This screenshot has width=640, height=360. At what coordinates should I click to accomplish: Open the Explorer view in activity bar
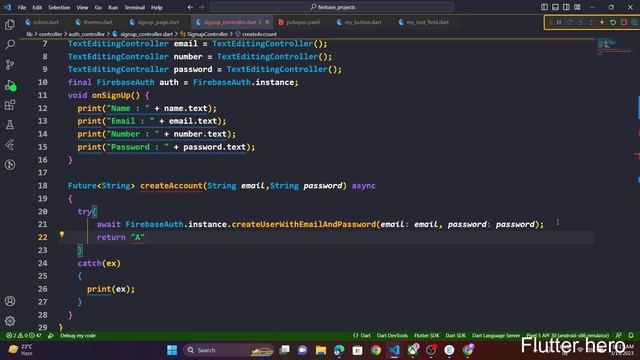coord(10,25)
